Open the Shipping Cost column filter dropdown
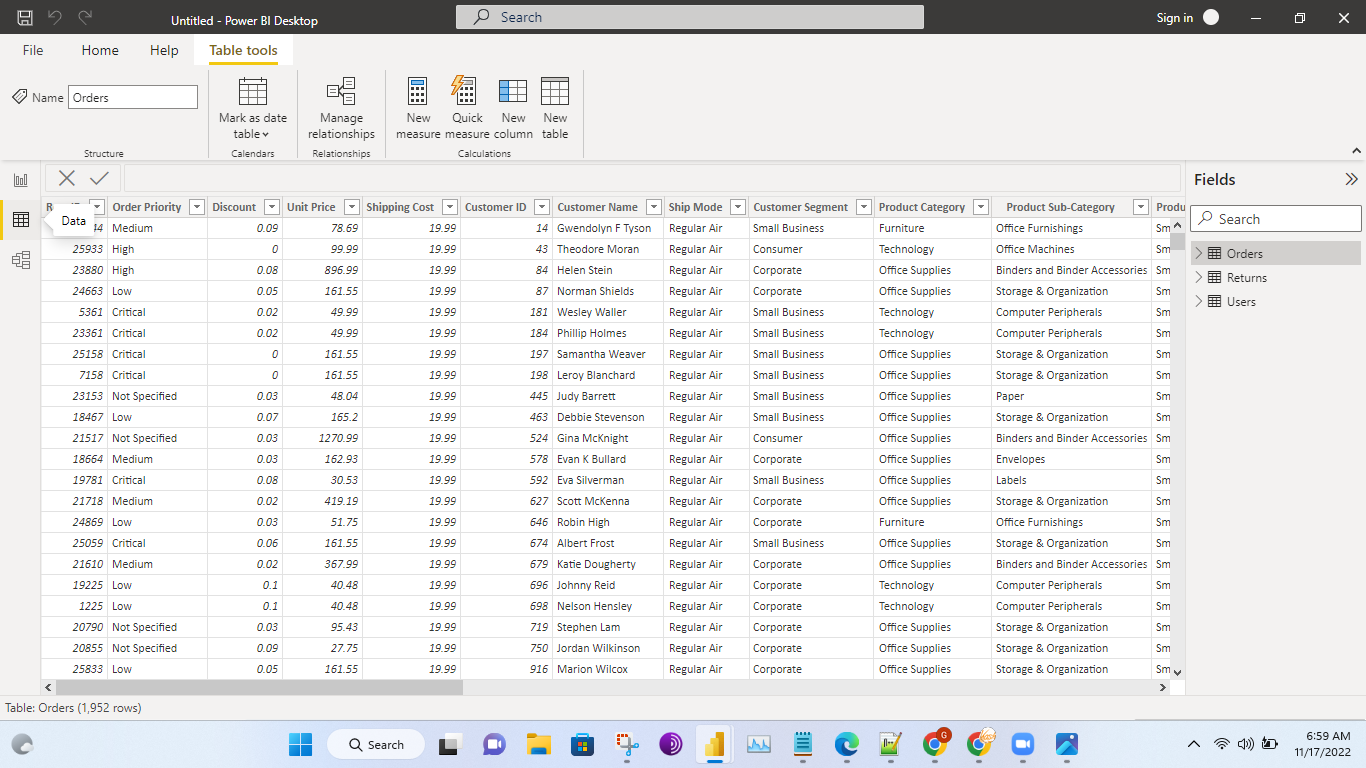The image size is (1366, 768). [449, 207]
